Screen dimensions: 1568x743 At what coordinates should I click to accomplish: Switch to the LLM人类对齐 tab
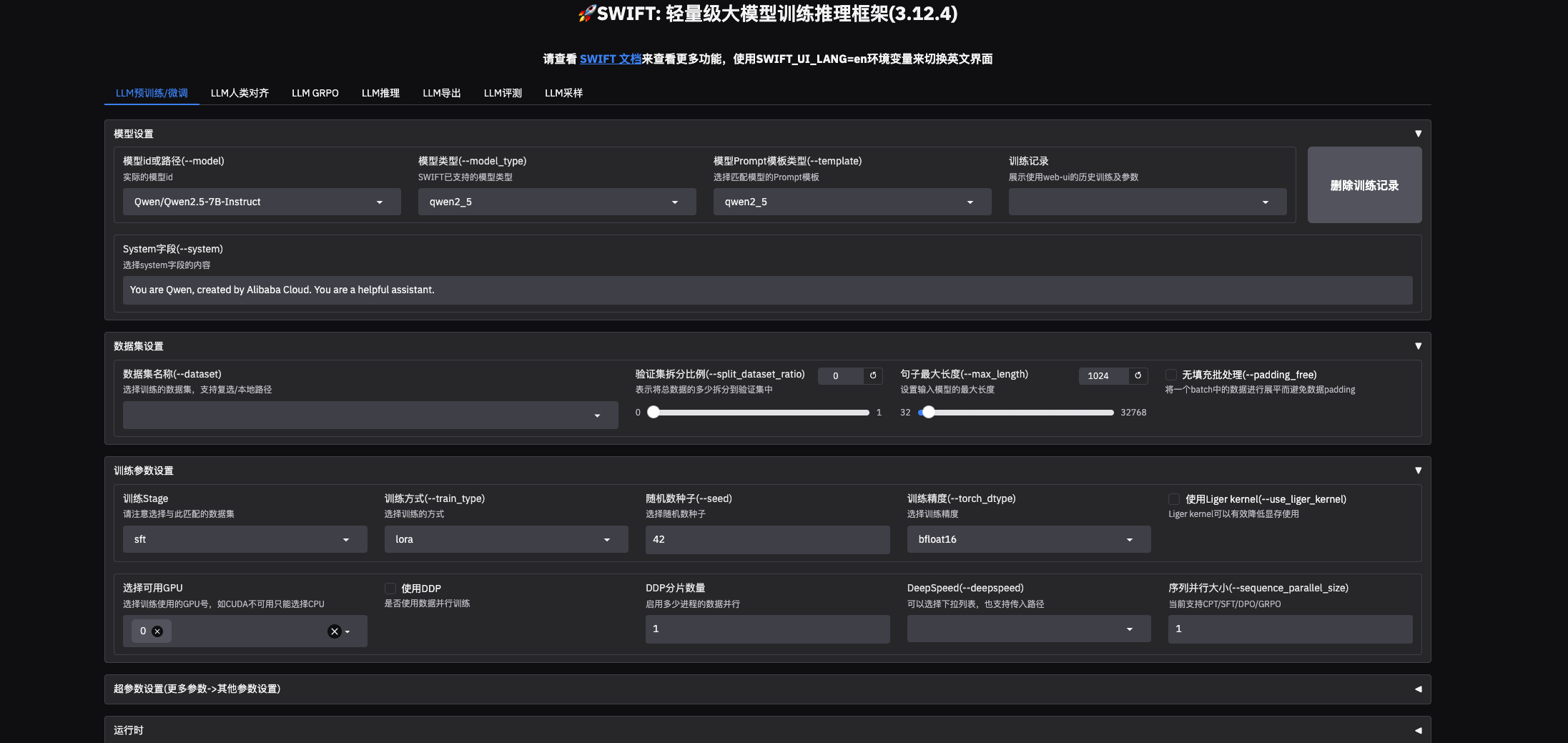[x=240, y=93]
